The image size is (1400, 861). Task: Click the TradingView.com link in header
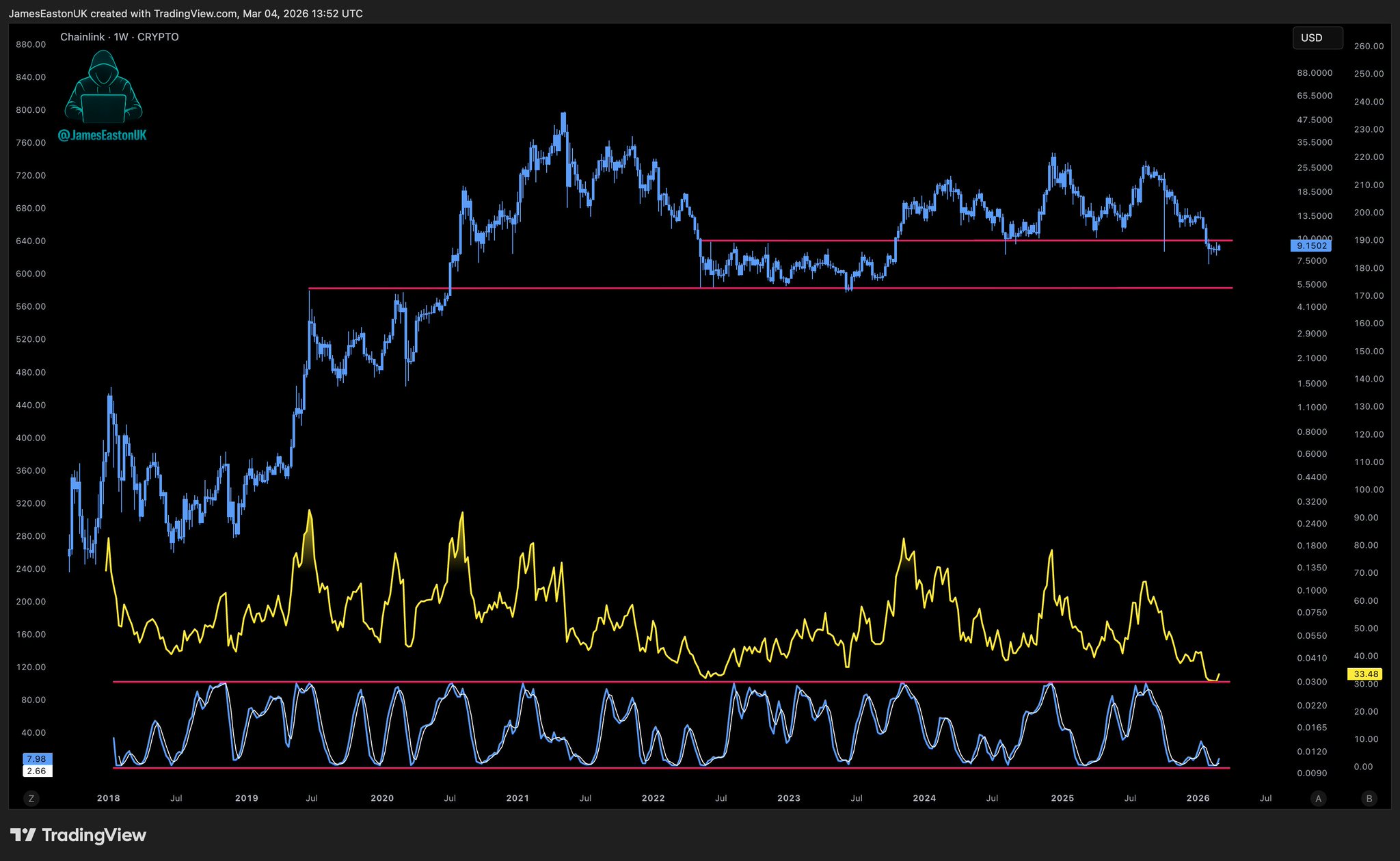point(195,14)
